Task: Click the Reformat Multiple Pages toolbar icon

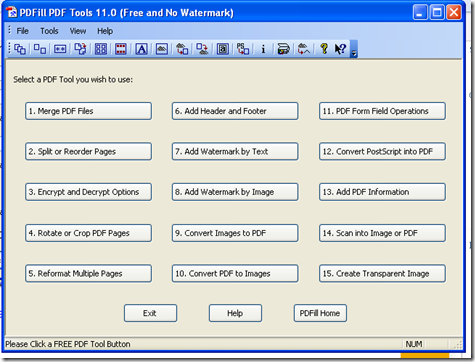Action: [x=101, y=49]
